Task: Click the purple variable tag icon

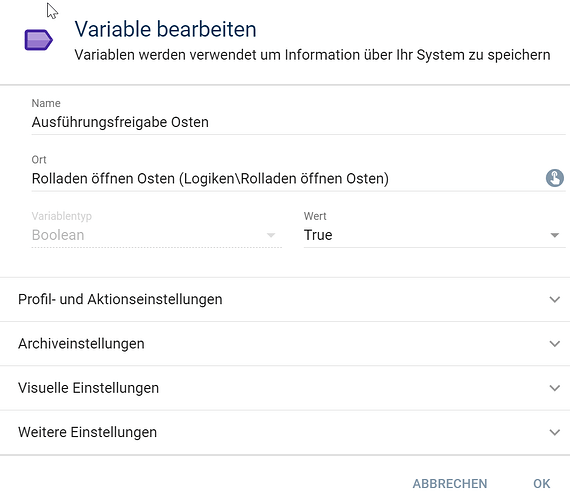Action: tap(39, 40)
